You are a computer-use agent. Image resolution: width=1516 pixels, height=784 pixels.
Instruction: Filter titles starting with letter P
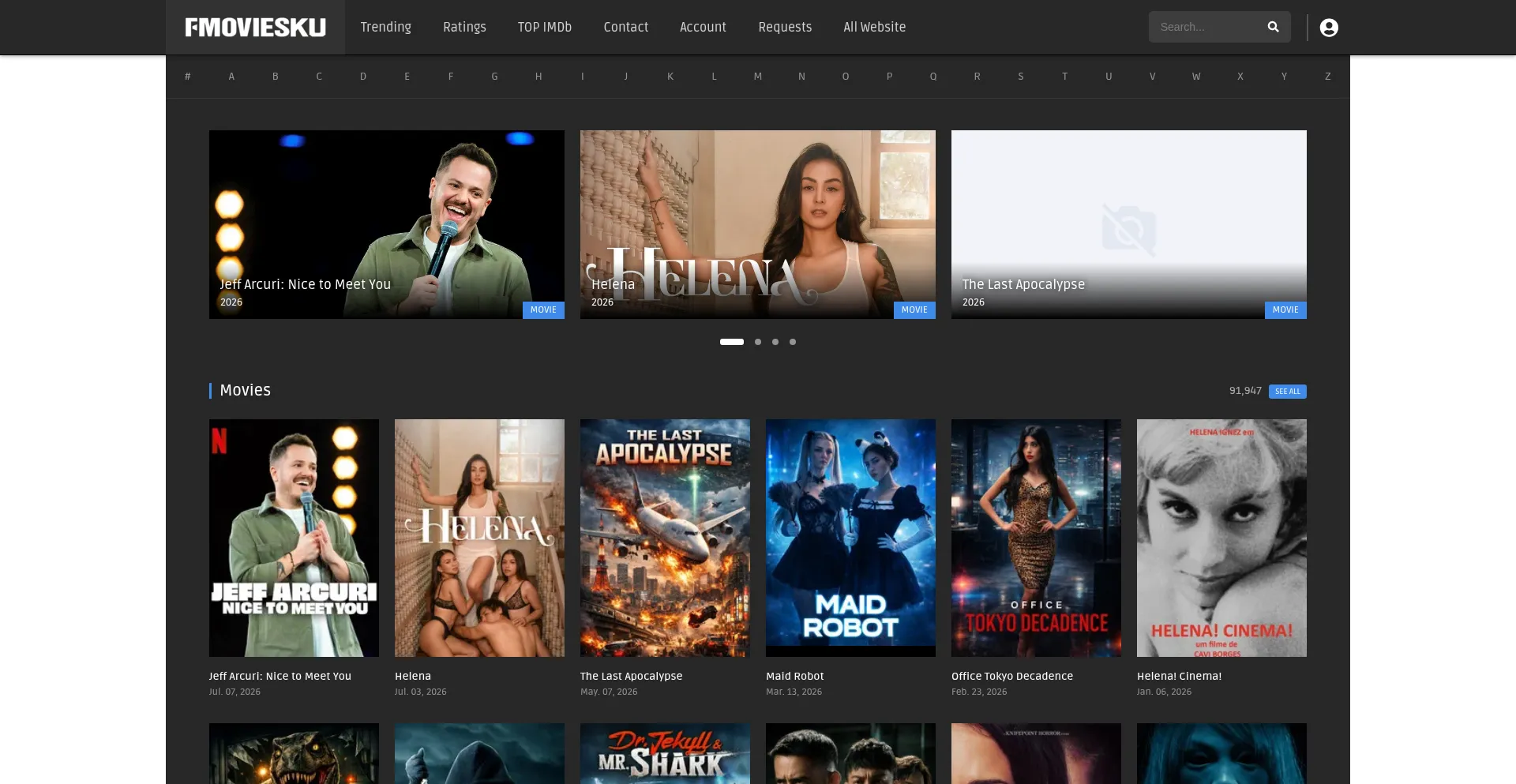tap(890, 77)
